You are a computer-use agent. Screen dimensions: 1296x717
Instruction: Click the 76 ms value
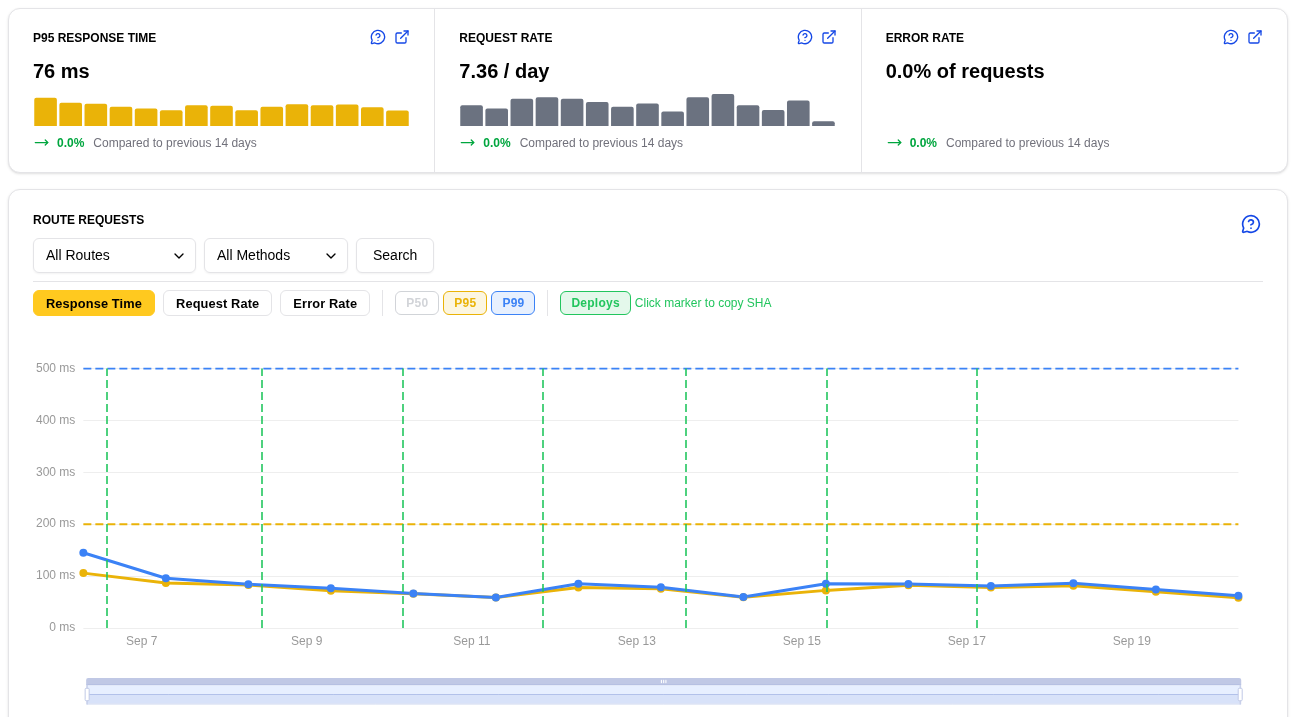coord(61,71)
